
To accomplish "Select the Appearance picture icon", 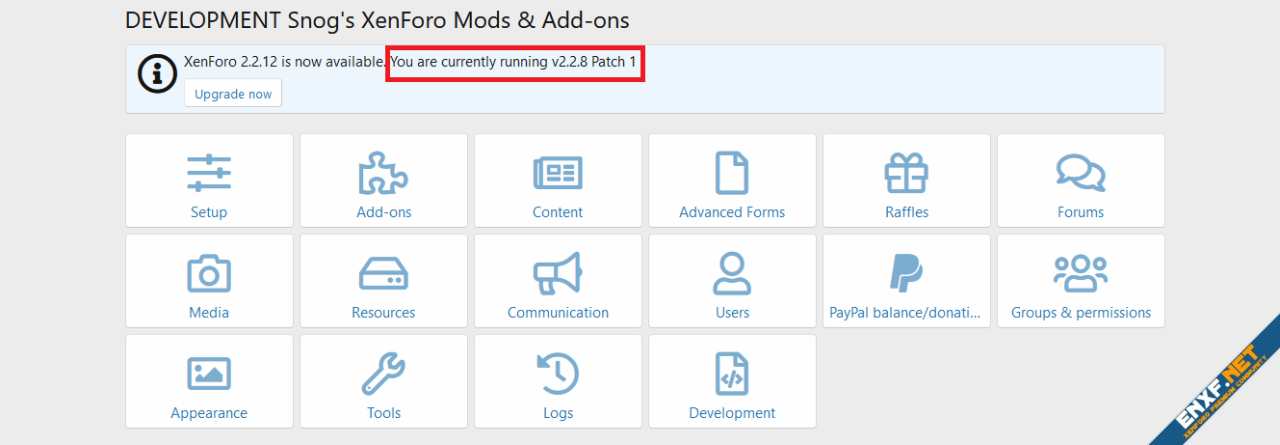I will tap(209, 373).
